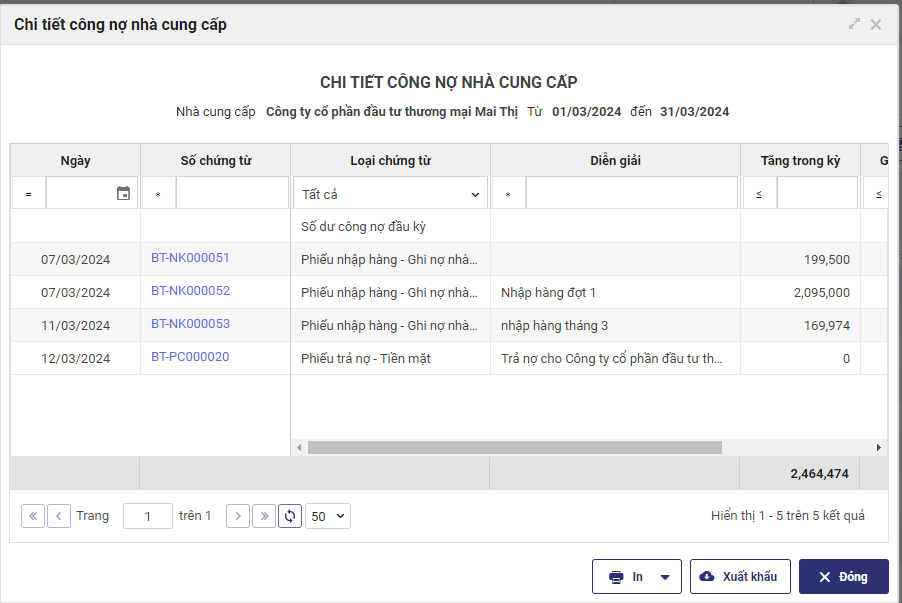This screenshot has width=902, height=603.
Task: Open voucher BT-NK000051
Action: tap(190, 258)
